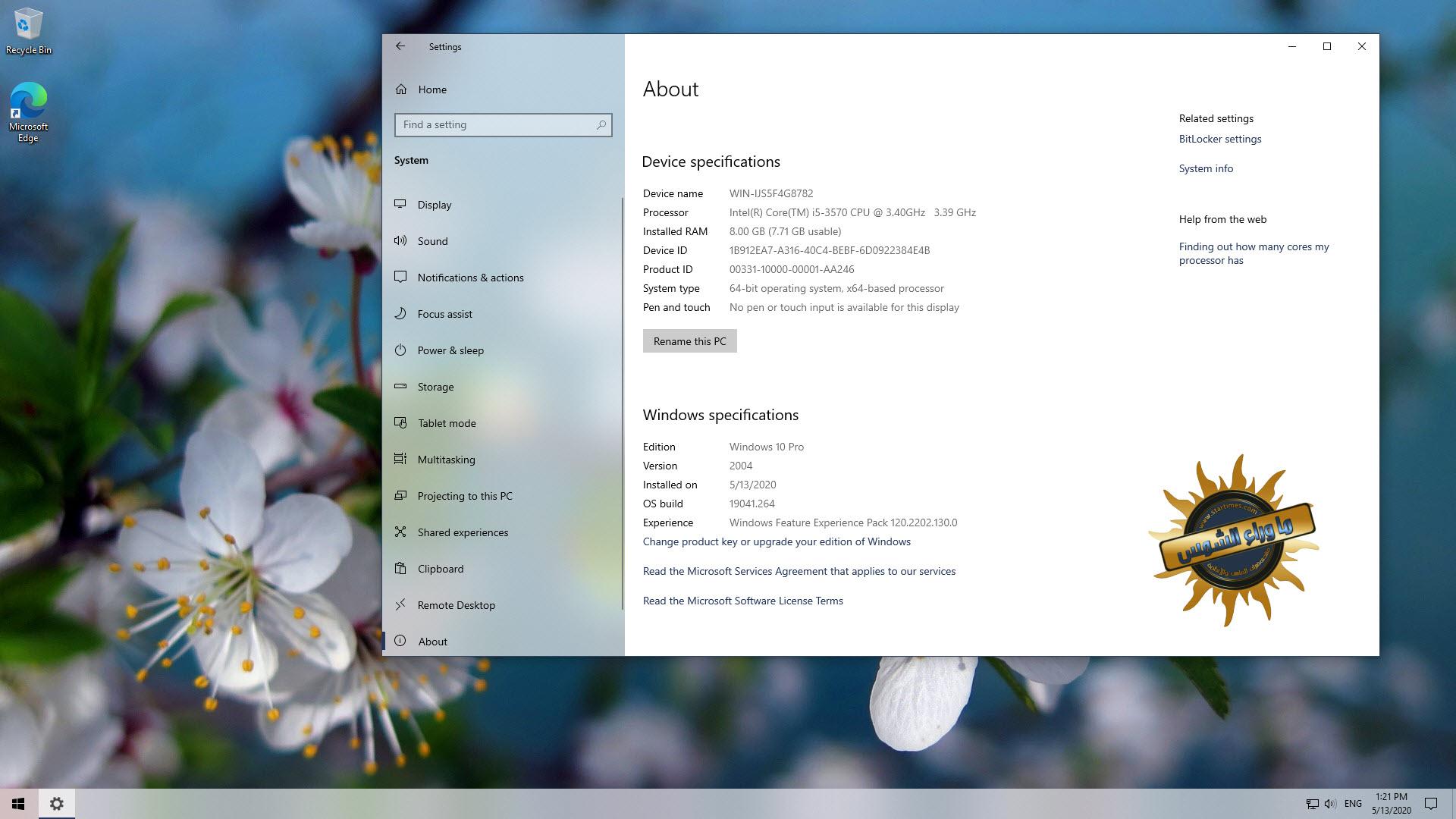Click the Remote Desktop icon
The image size is (1456, 819).
(x=400, y=604)
